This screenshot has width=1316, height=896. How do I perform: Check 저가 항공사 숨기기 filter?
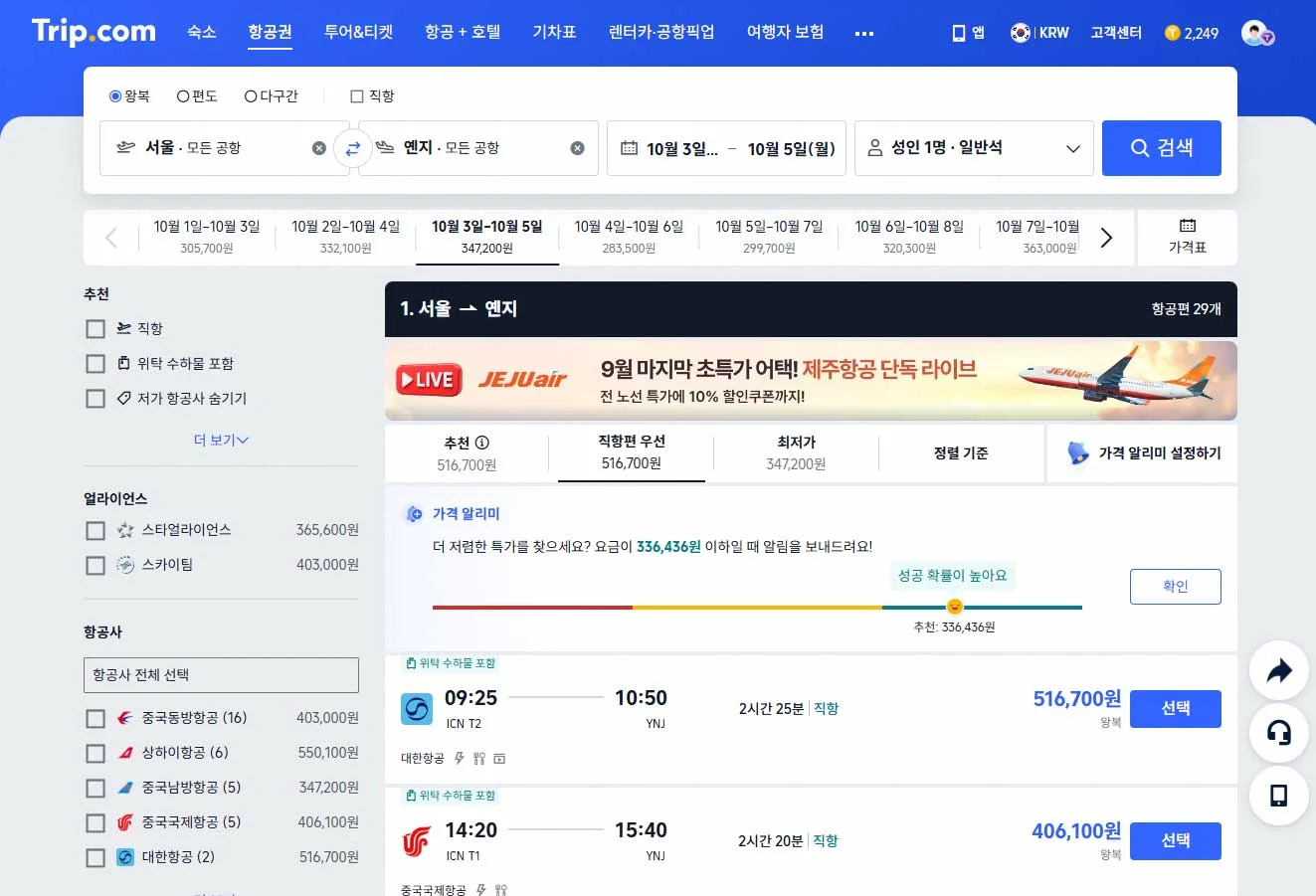tap(95, 399)
